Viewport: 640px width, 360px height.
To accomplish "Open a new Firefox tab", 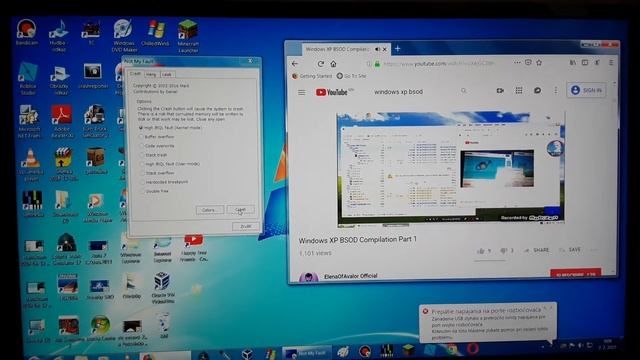I will pyautogui.click(x=397, y=49).
